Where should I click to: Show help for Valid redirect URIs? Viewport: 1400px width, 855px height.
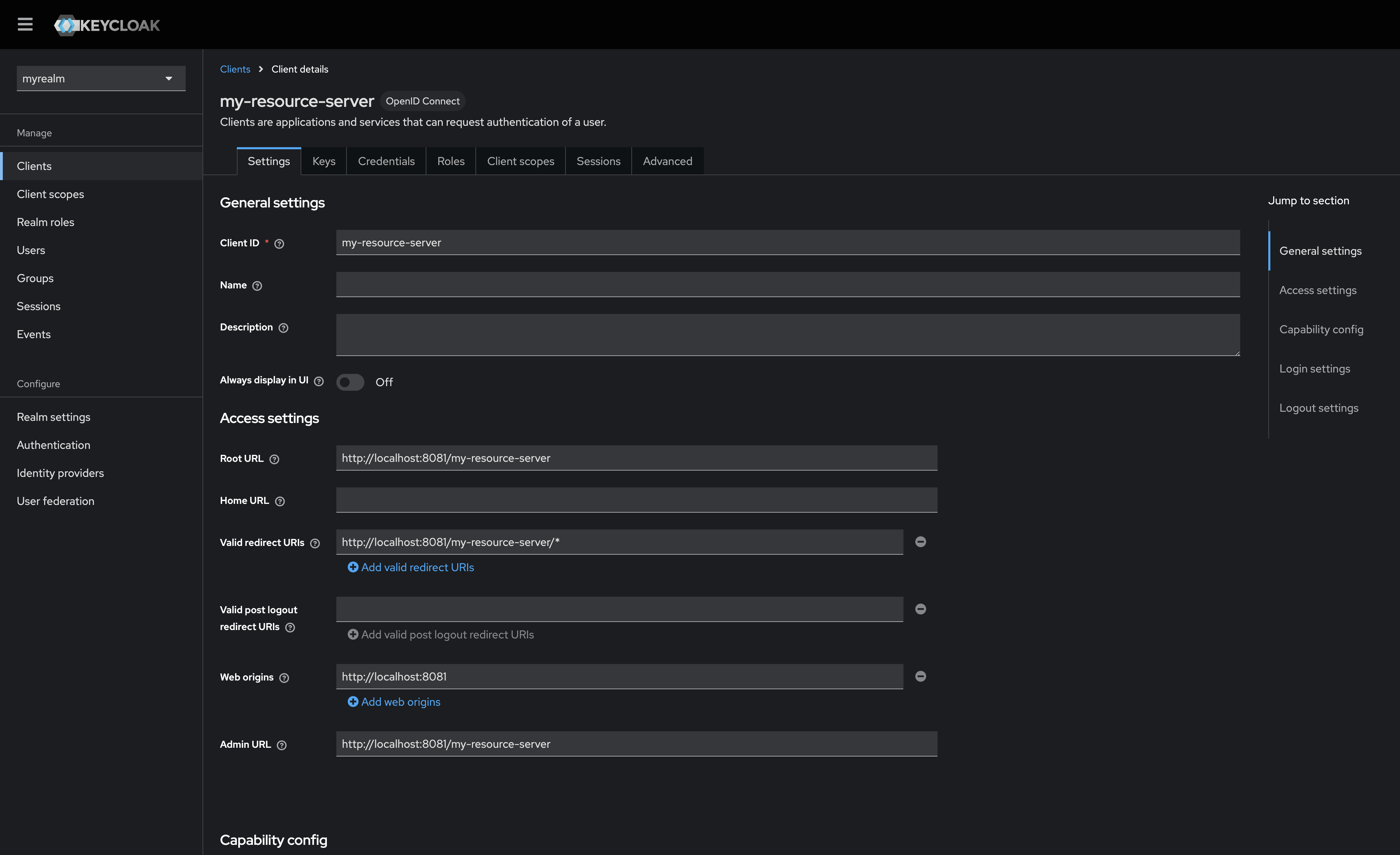pos(315,543)
